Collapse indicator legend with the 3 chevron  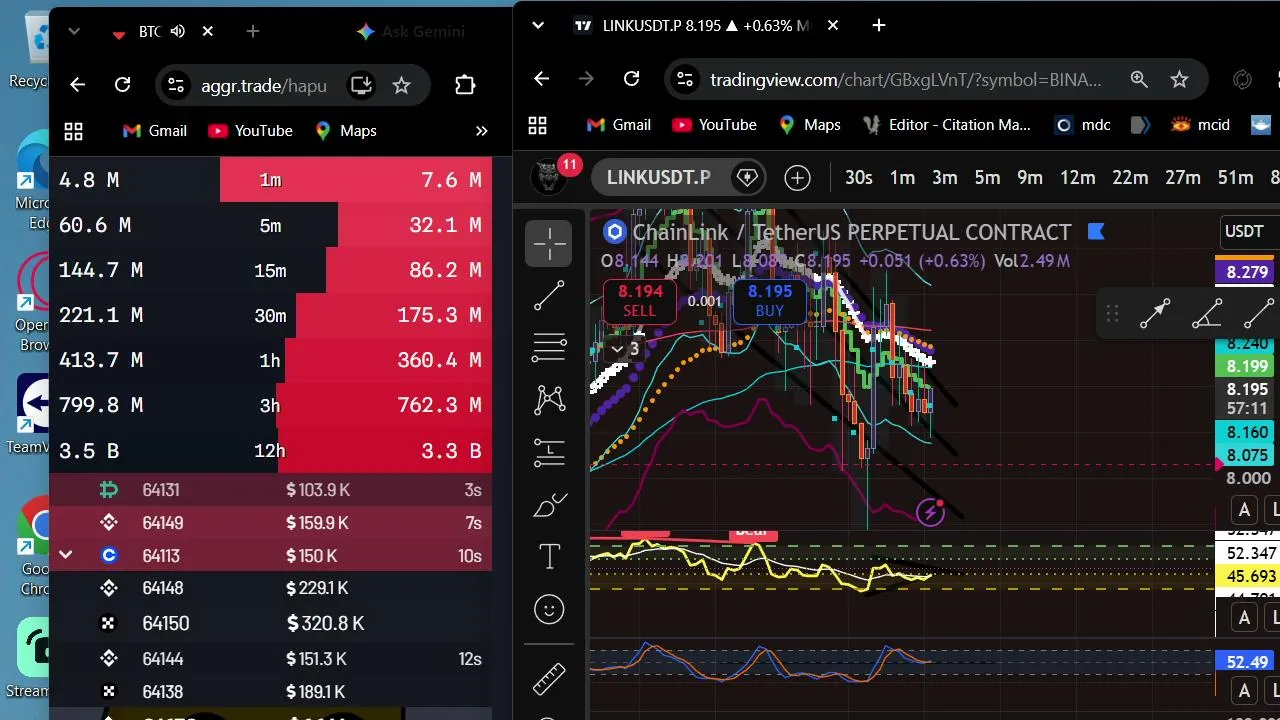626,349
